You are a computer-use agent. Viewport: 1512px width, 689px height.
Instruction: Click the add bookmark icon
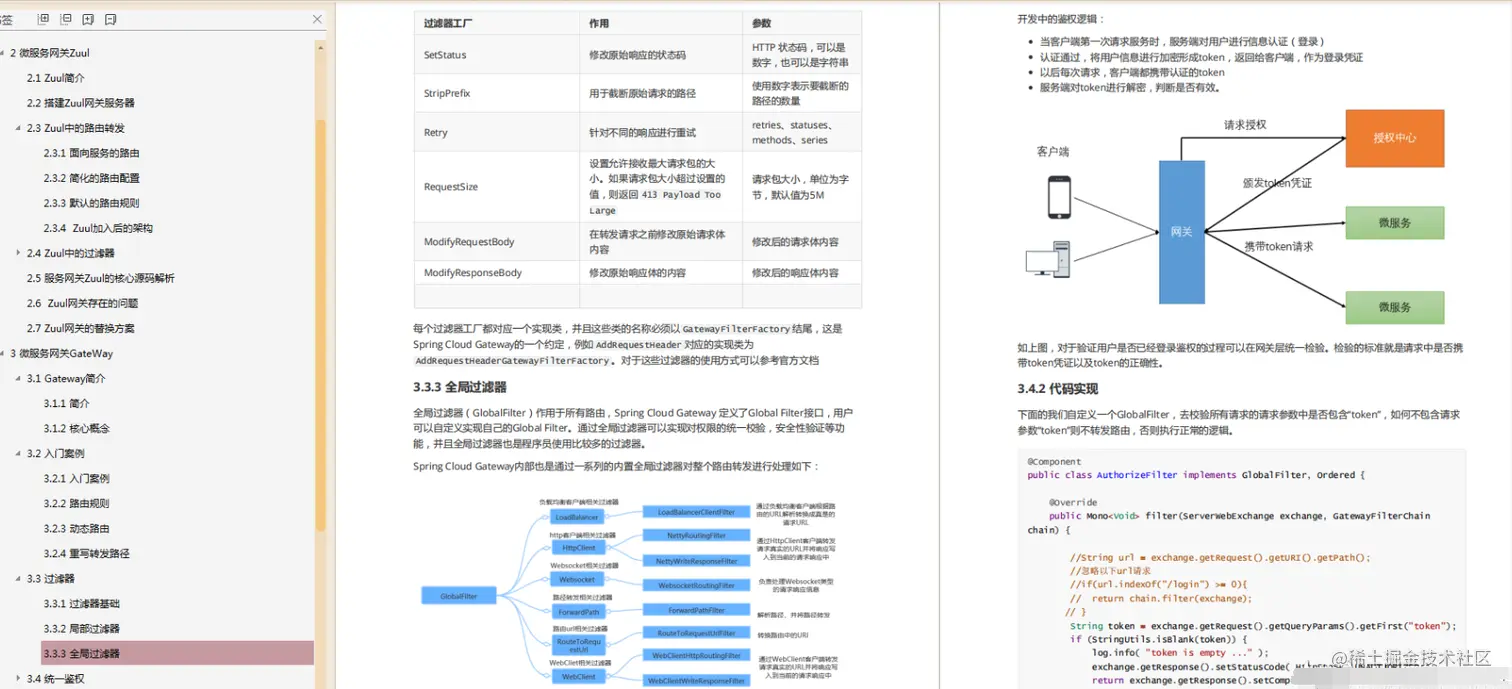pos(88,19)
